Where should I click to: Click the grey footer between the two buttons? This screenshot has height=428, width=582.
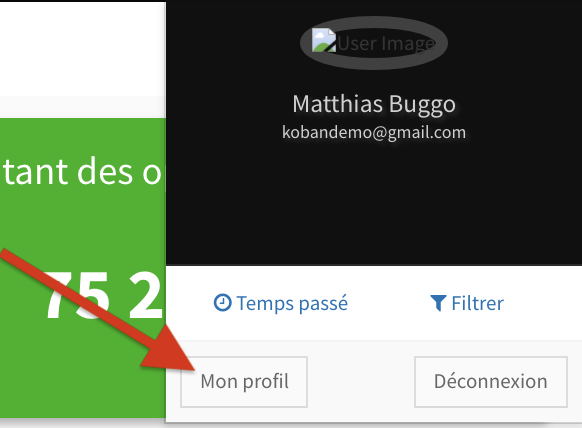[361, 382]
